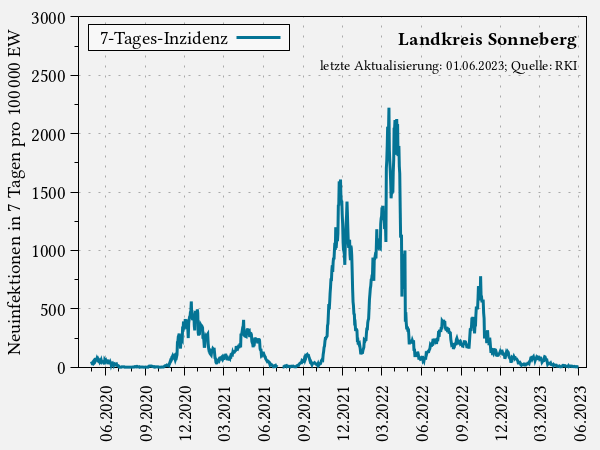
Task: Click the 1500 y-axis tick label
Action: click(x=48, y=193)
